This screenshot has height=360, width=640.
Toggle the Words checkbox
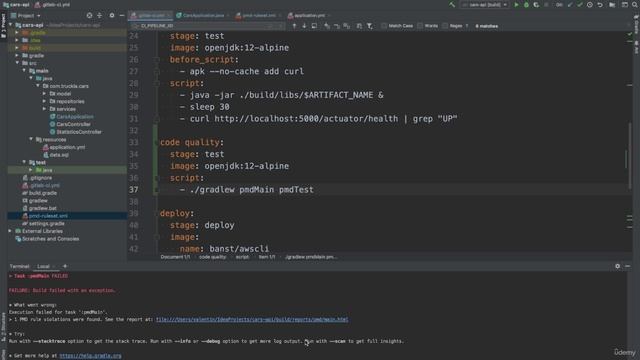tap(420, 26)
